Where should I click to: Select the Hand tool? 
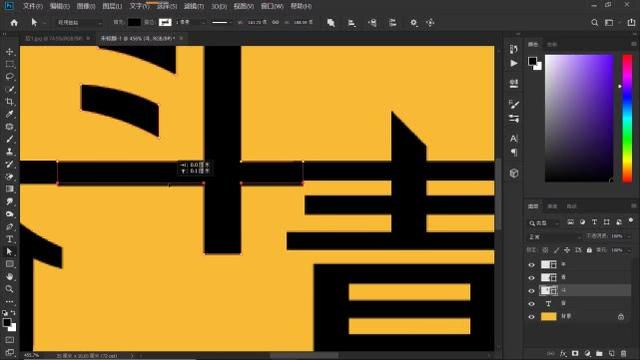pos(10,276)
